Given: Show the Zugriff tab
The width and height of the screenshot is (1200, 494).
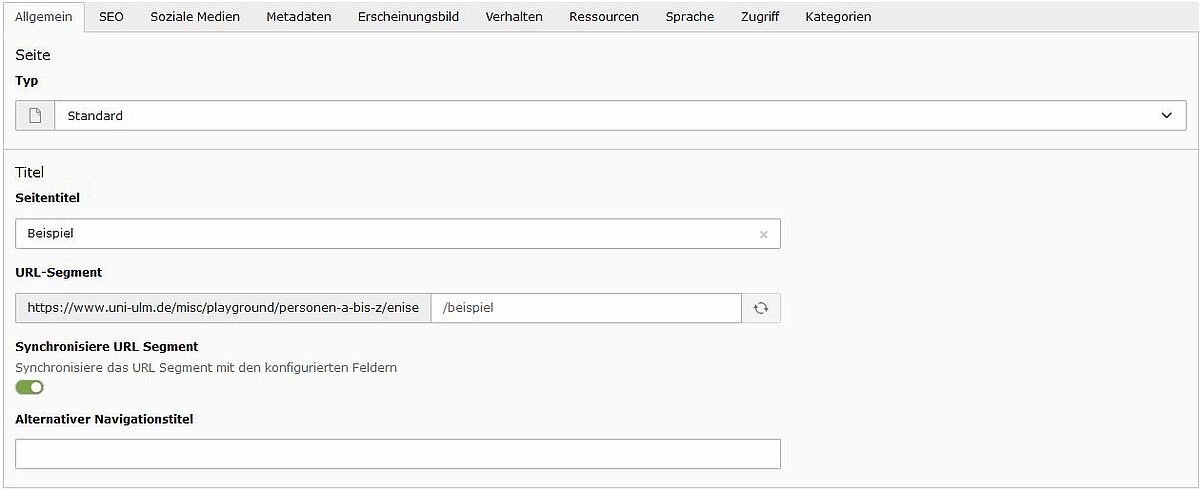Looking at the screenshot, I should (x=760, y=17).
